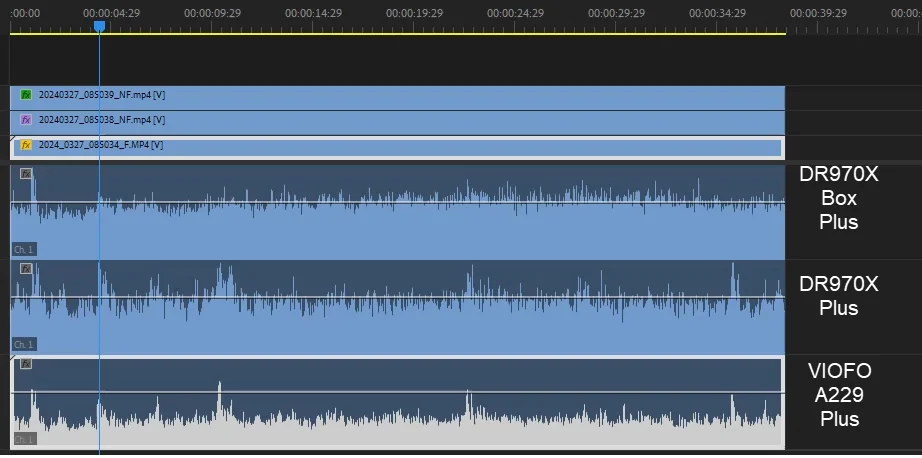Select the 20240327_085039_NF.mp4 [V] video clip
922x458 pixels.
(x=397, y=98)
